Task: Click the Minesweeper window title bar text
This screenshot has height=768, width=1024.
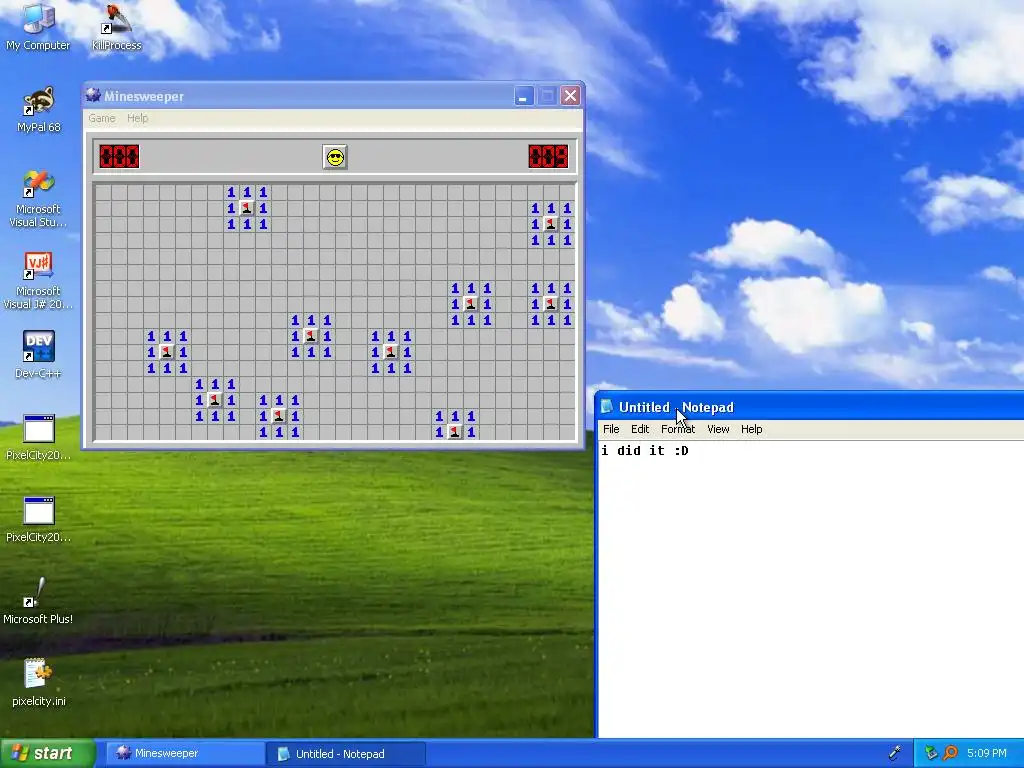Action: (x=144, y=97)
